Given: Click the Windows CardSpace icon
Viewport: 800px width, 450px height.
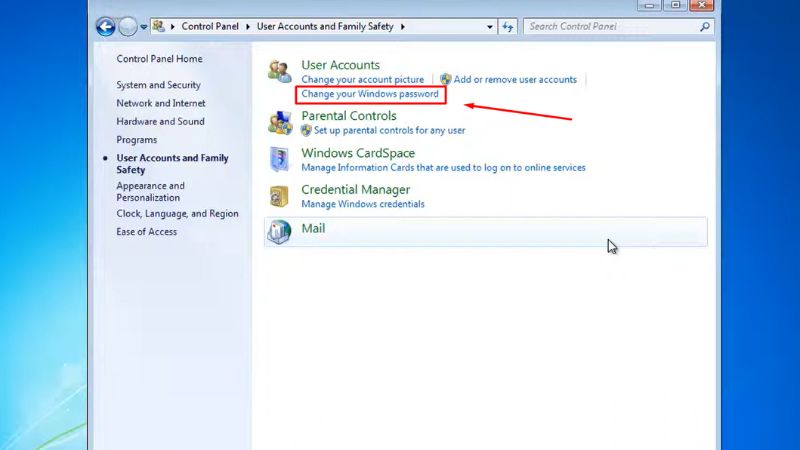Looking at the screenshot, I should (280, 159).
